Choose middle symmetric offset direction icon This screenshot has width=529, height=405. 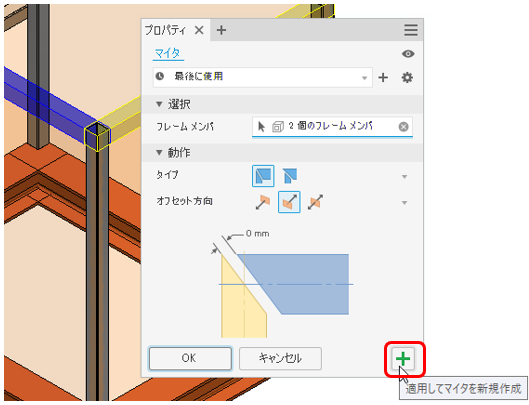289,202
